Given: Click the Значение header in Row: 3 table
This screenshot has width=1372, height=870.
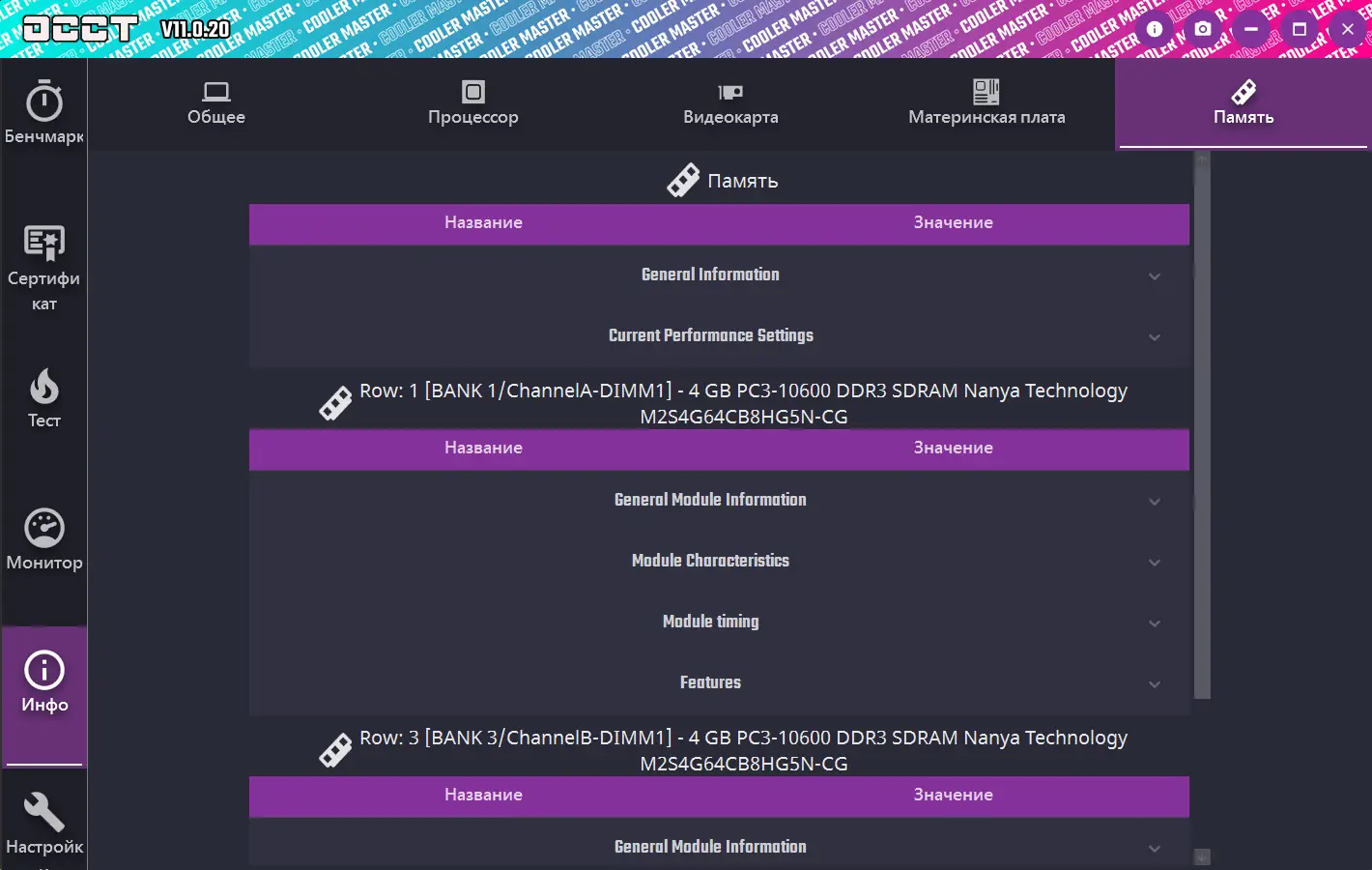Looking at the screenshot, I should [954, 795].
